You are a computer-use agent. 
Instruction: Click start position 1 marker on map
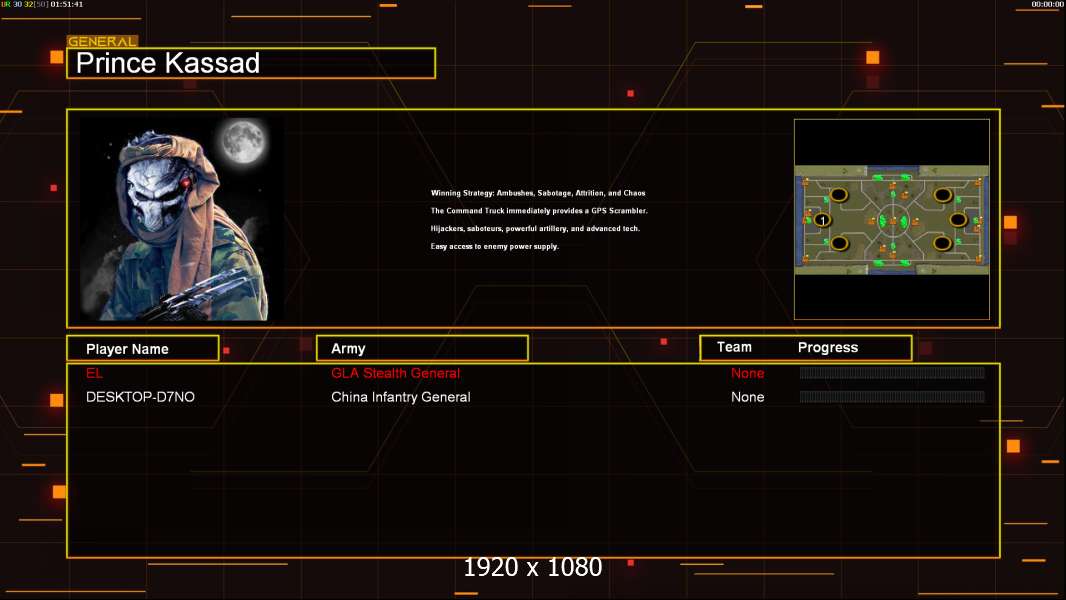pos(822,220)
